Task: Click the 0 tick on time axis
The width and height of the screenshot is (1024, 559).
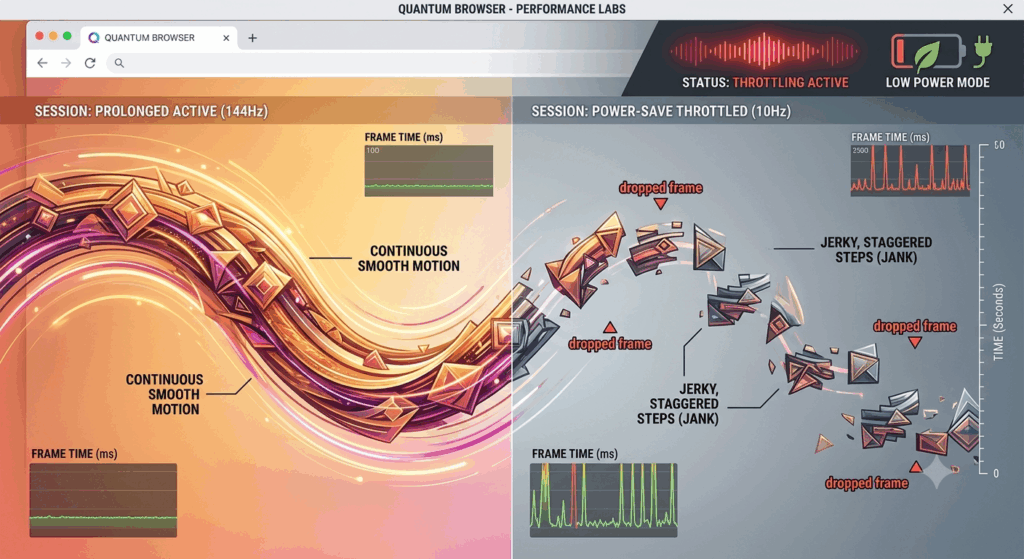Action: click(996, 473)
